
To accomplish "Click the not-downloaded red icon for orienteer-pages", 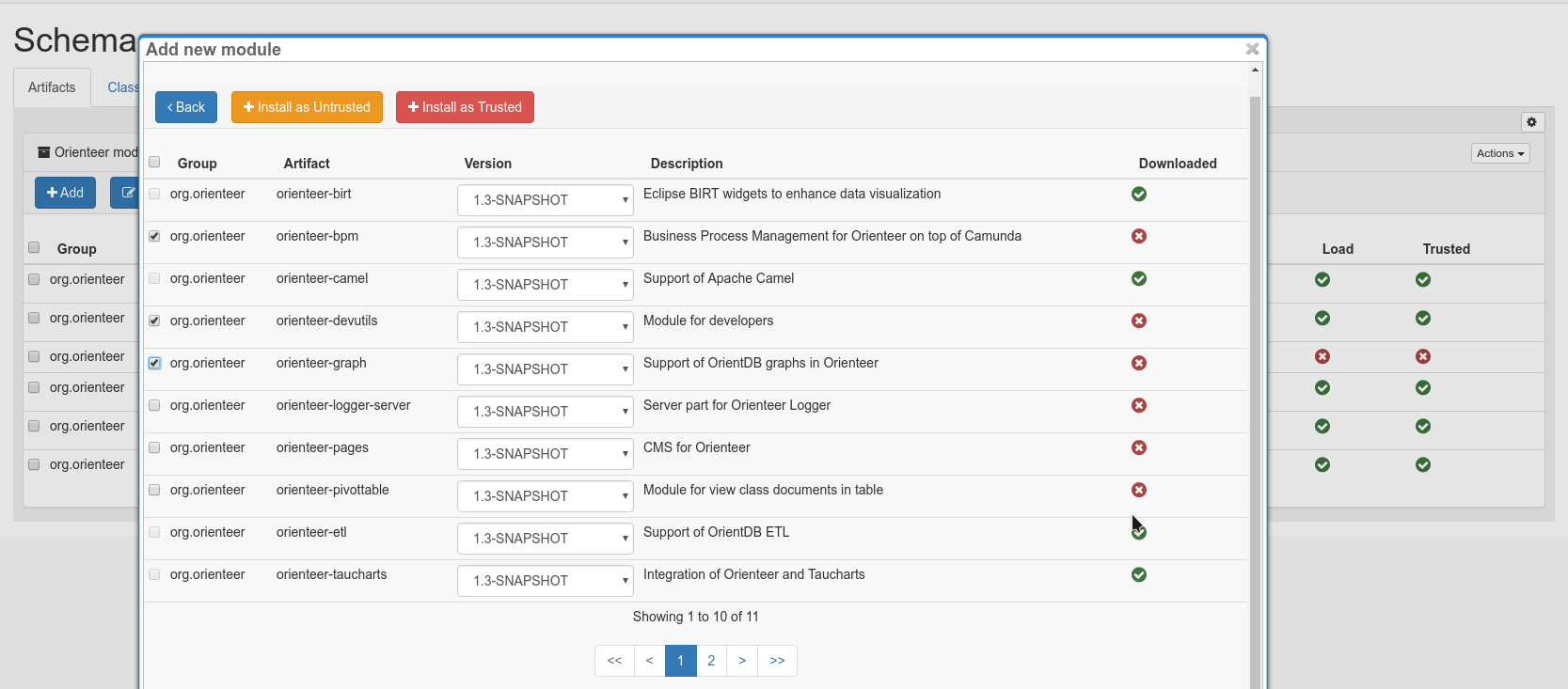I will click(1139, 447).
